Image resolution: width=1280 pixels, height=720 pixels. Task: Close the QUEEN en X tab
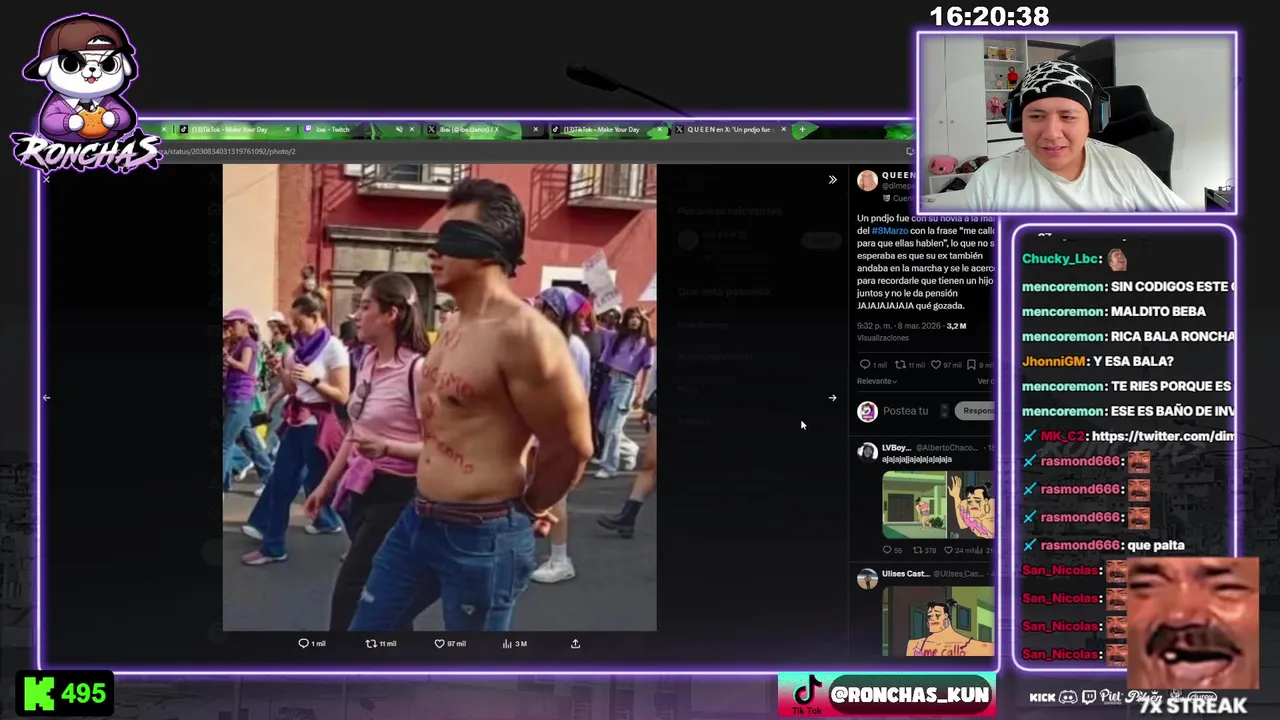783,130
